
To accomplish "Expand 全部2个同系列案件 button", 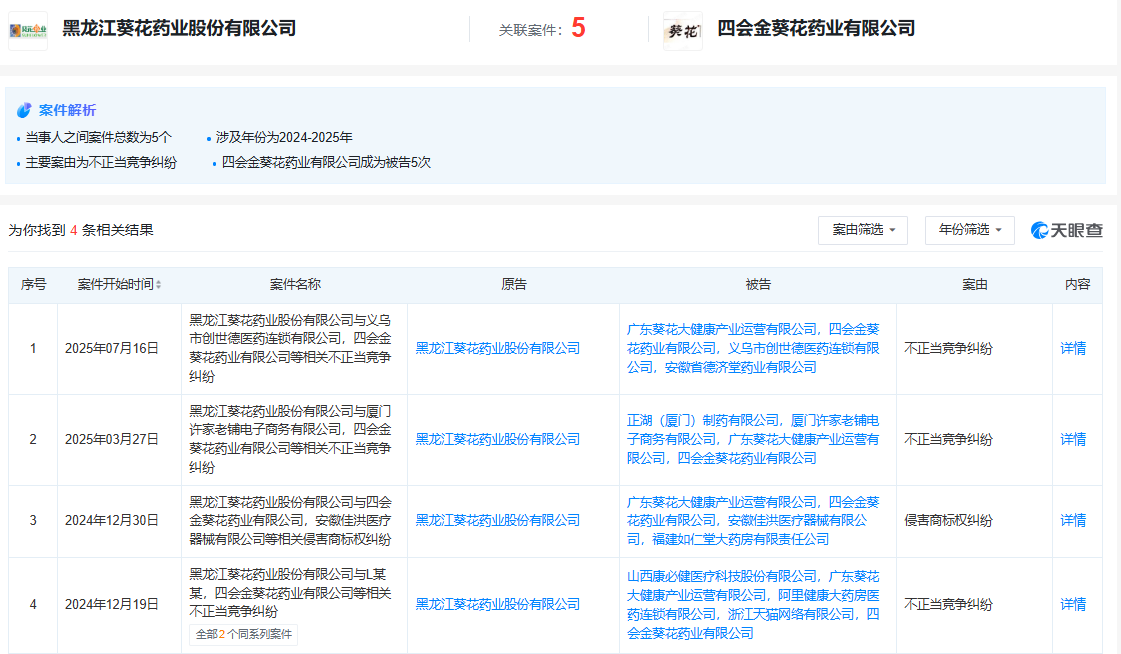I will click(244, 635).
